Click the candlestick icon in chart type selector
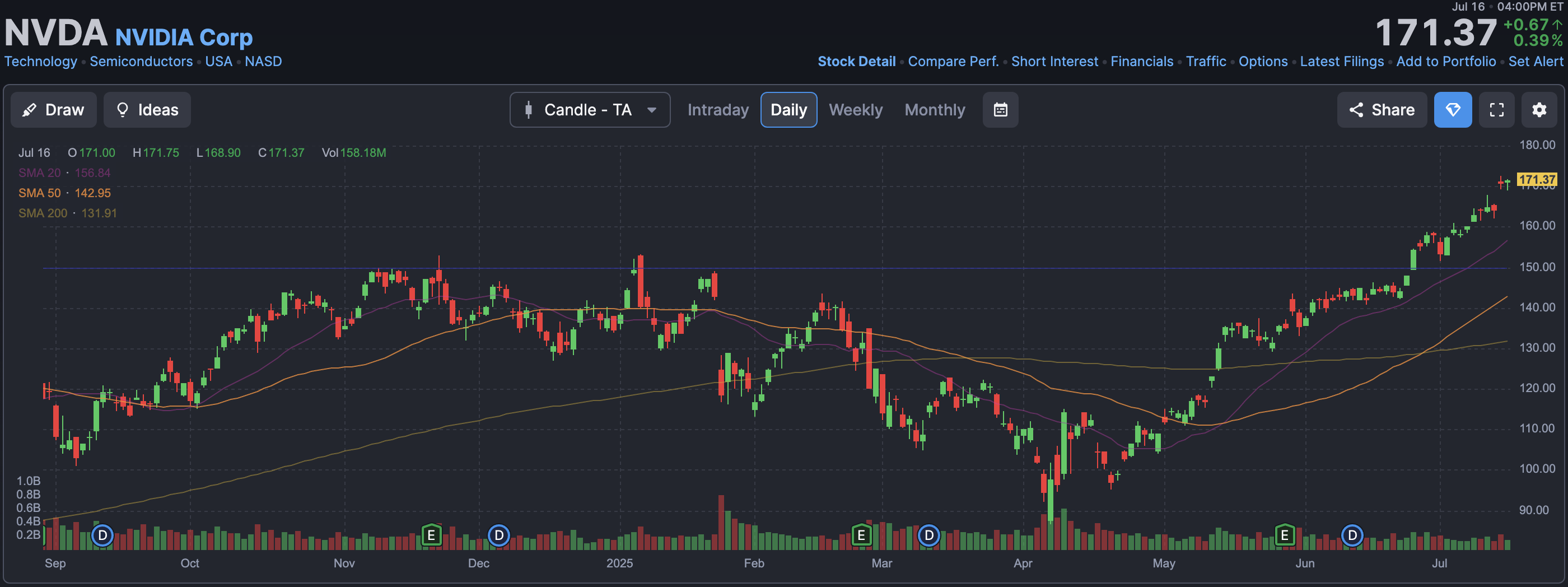The image size is (1568, 587). 528,110
